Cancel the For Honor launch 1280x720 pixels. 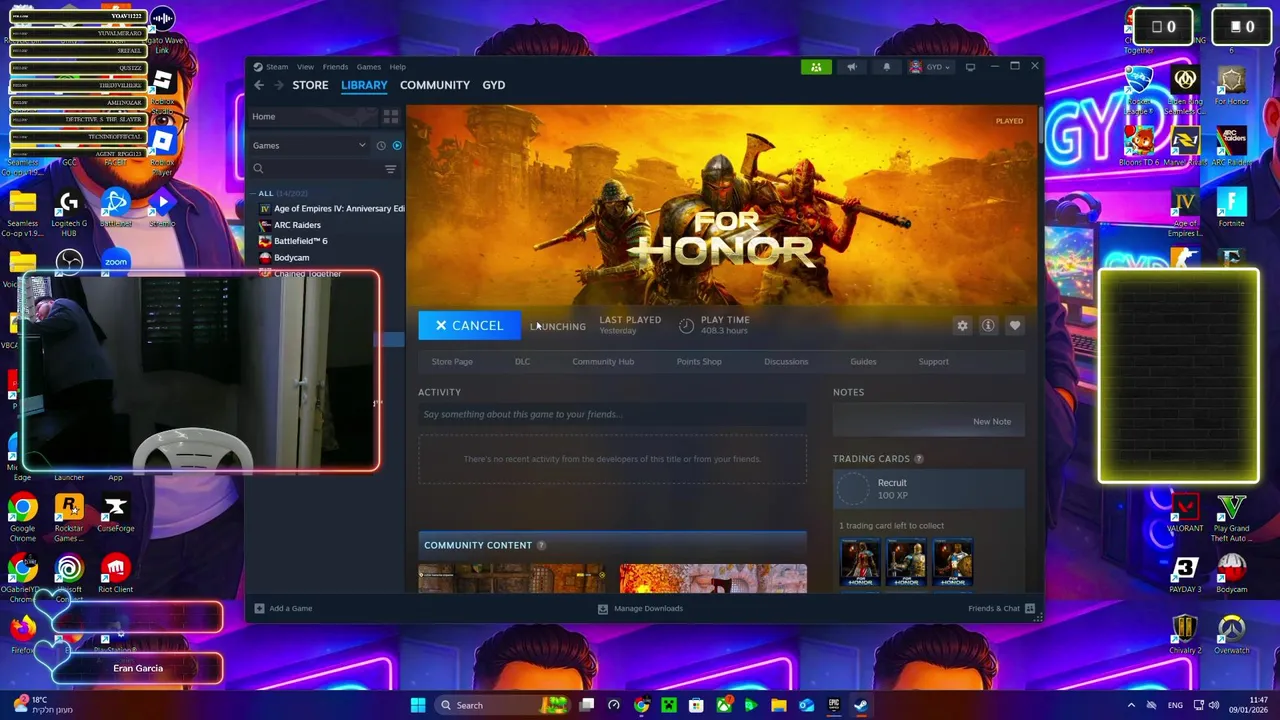pos(469,325)
